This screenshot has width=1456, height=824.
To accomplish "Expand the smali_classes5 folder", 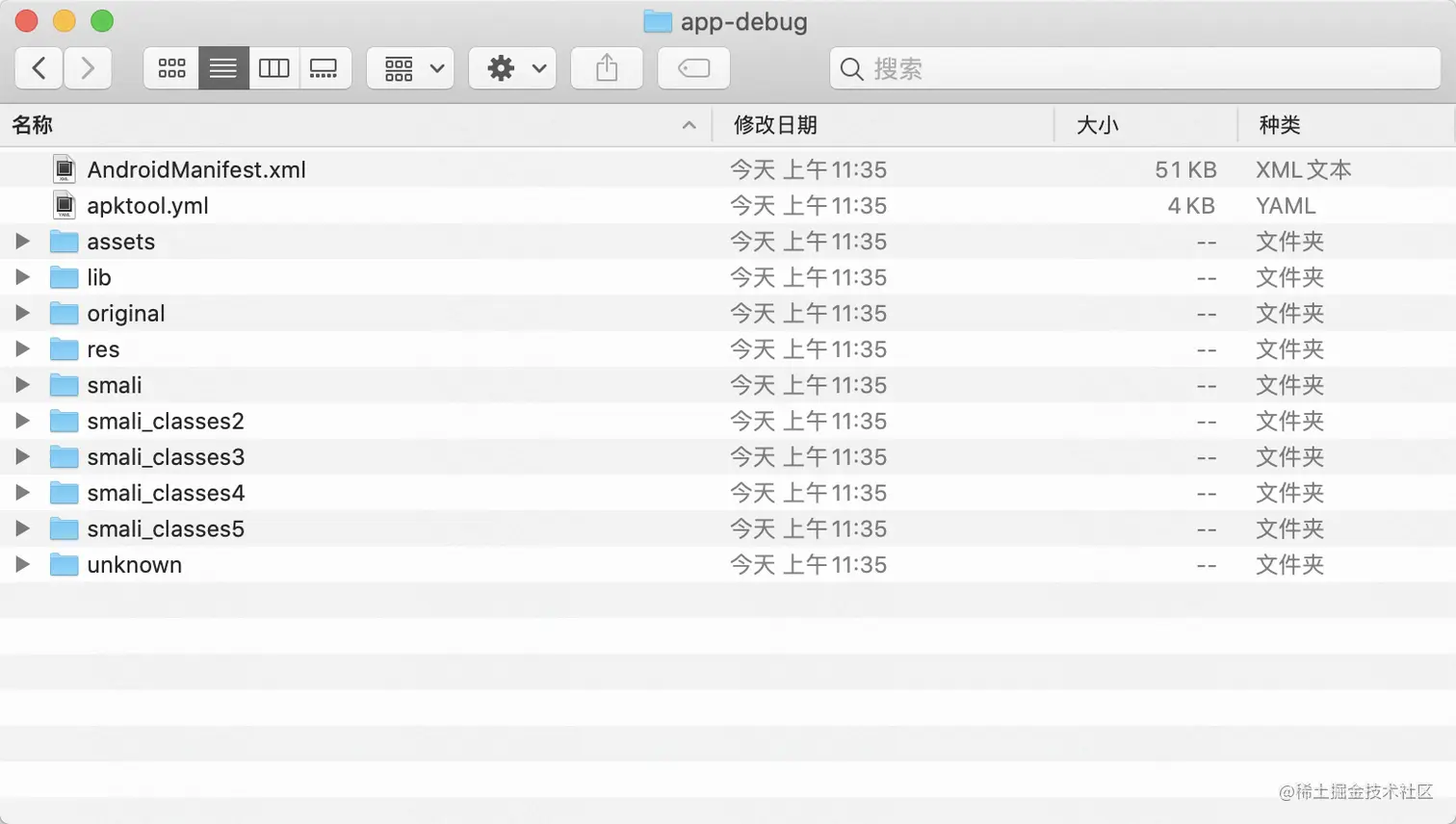I will (x=22, y=528).
